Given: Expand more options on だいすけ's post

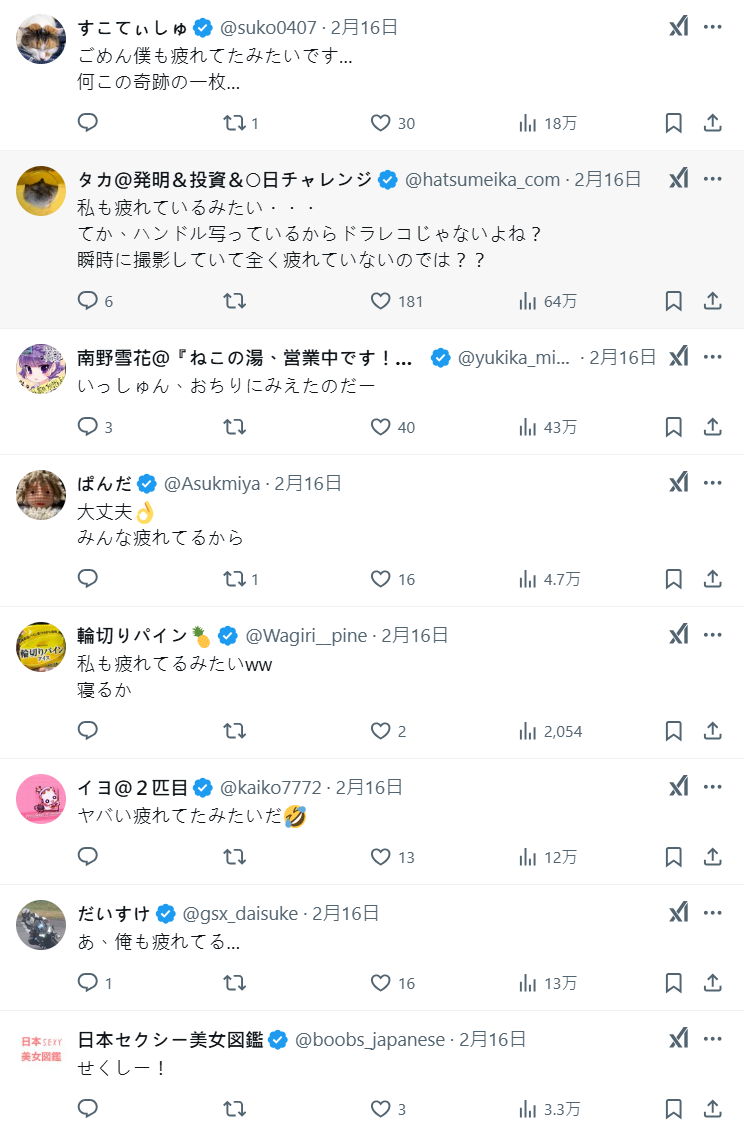Looking at the screenshot, I should (713, 913).
